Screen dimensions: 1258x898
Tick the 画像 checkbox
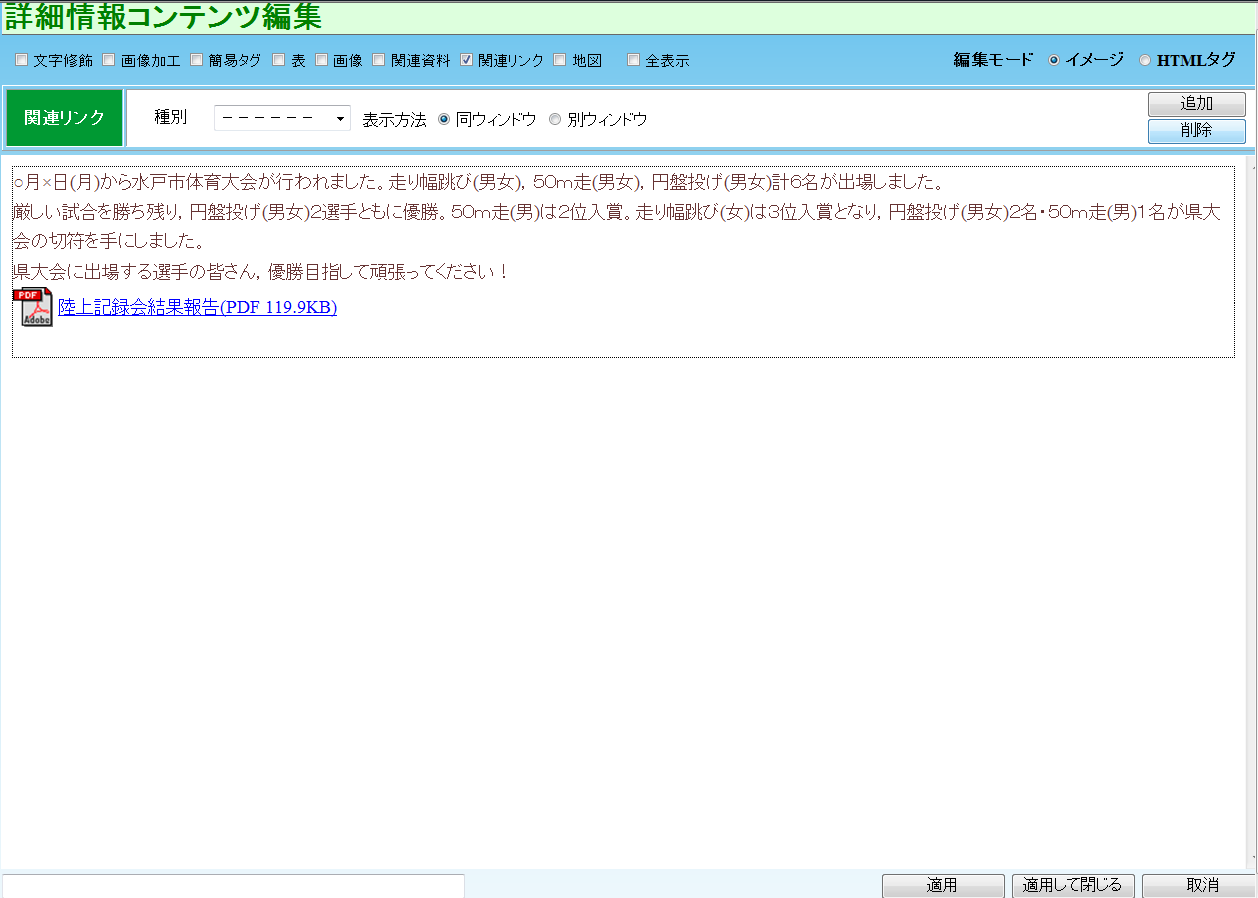(x=322, y=60)
